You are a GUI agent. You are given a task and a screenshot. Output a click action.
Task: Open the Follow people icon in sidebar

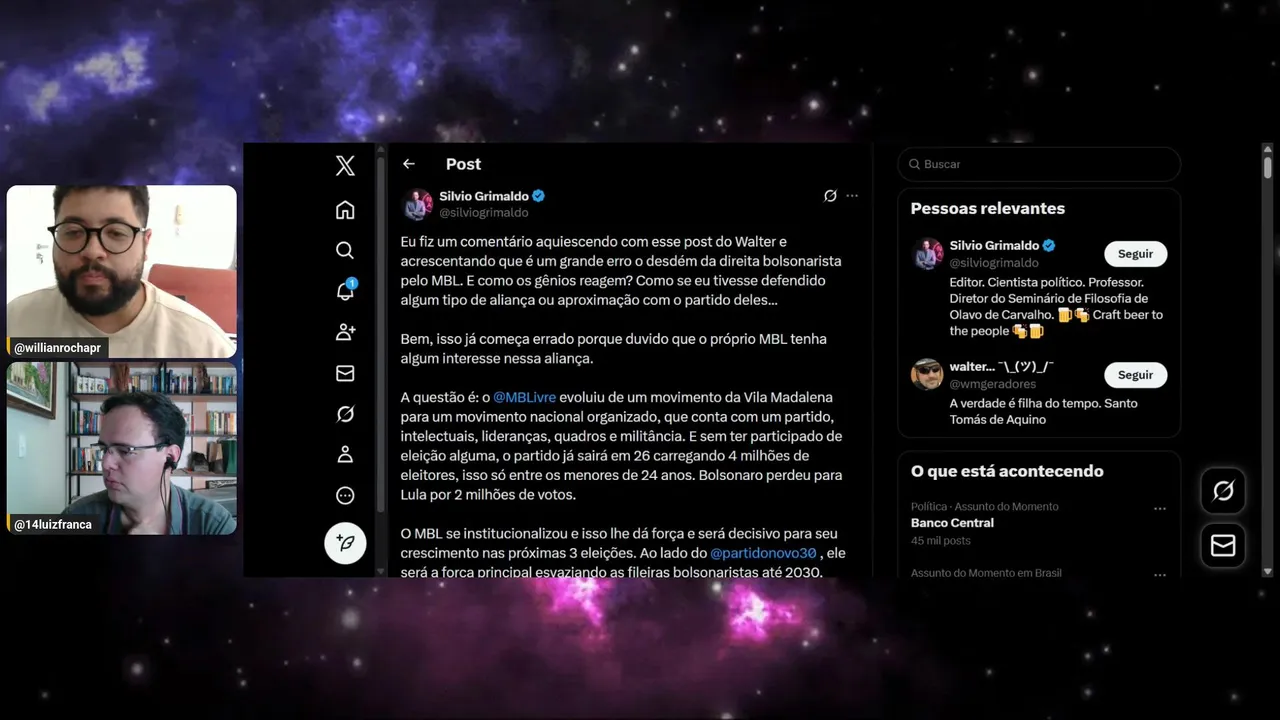345,332
